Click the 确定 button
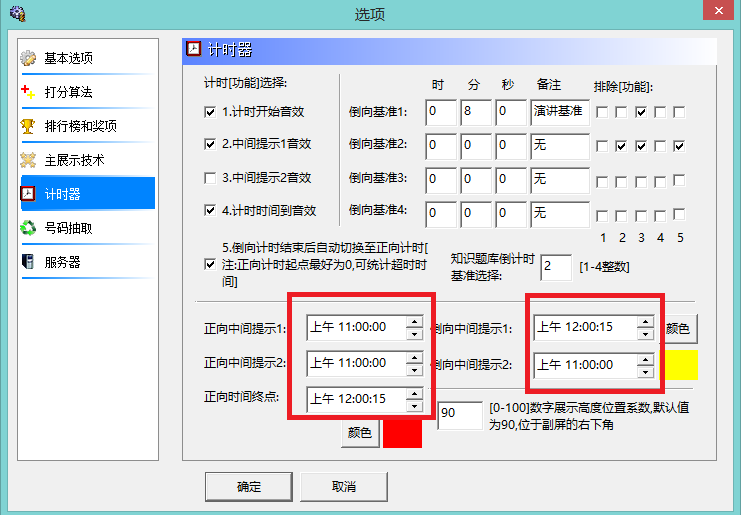741x515 pixels. pos(249,487)
